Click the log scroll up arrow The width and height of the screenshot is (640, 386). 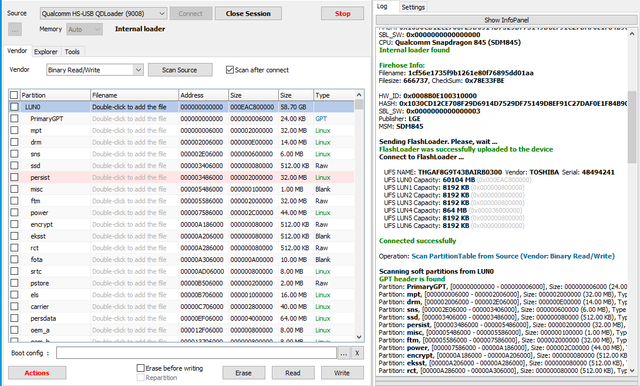pyautogui.click(x=632, y=34)
